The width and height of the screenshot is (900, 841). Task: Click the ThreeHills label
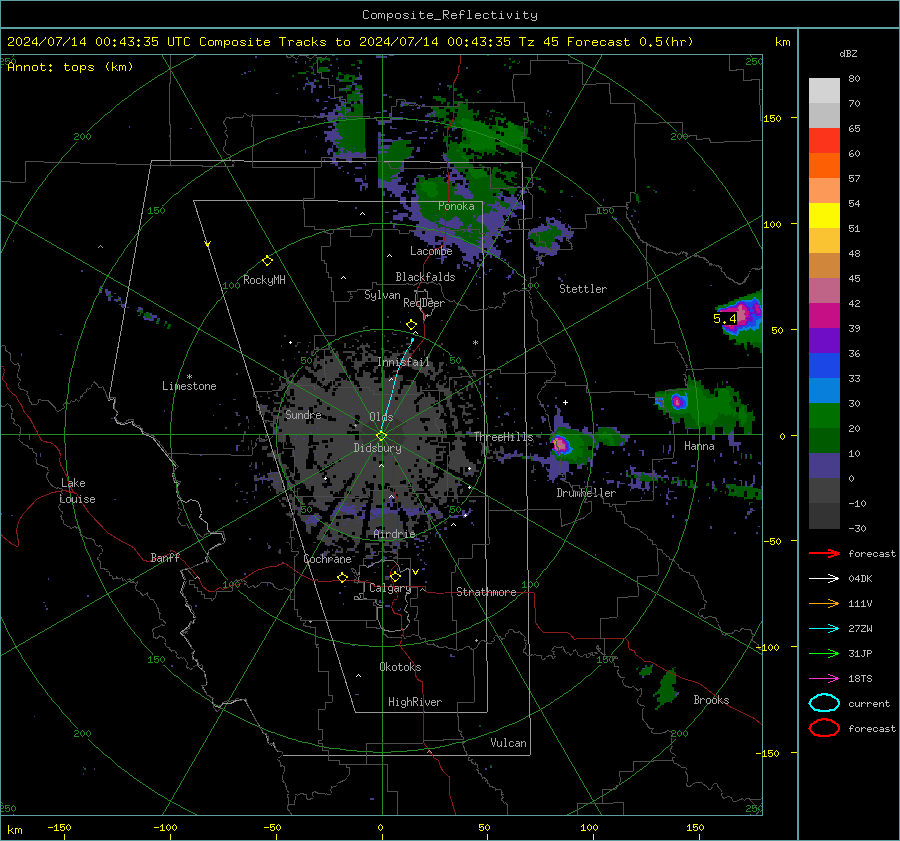click(503, 437)
